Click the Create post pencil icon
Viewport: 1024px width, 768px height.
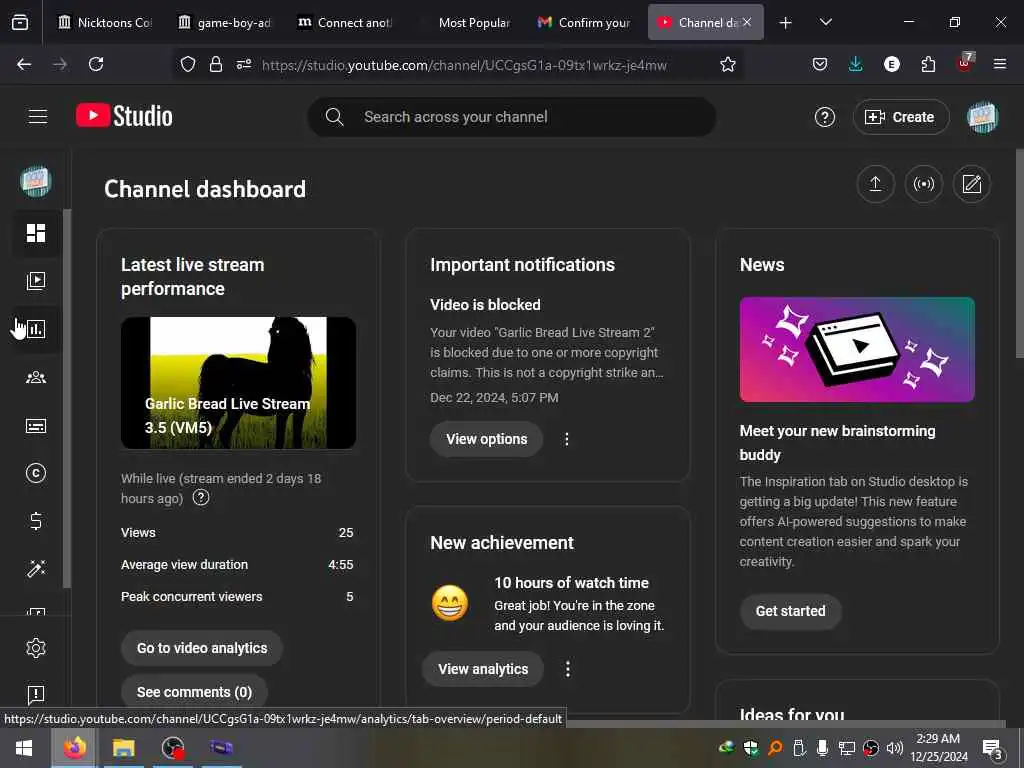[x=972, y=184]
